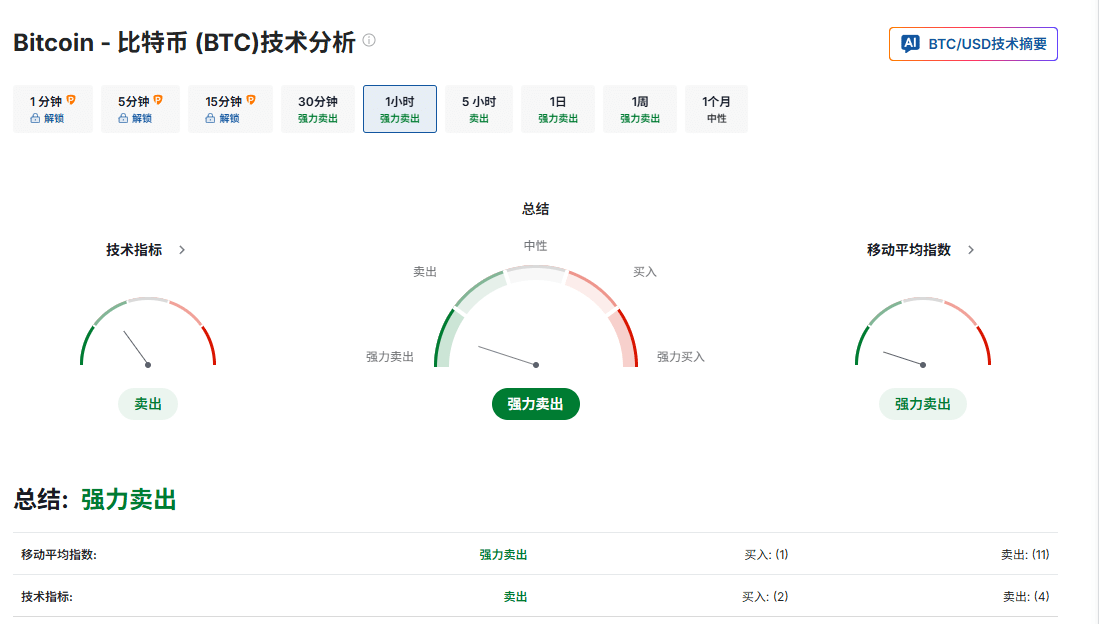Click the lock icon under 5分钟
Image resolution: width=1107 pixels, height=624 pixels.
pyautogui.click(x=123, y=119)
